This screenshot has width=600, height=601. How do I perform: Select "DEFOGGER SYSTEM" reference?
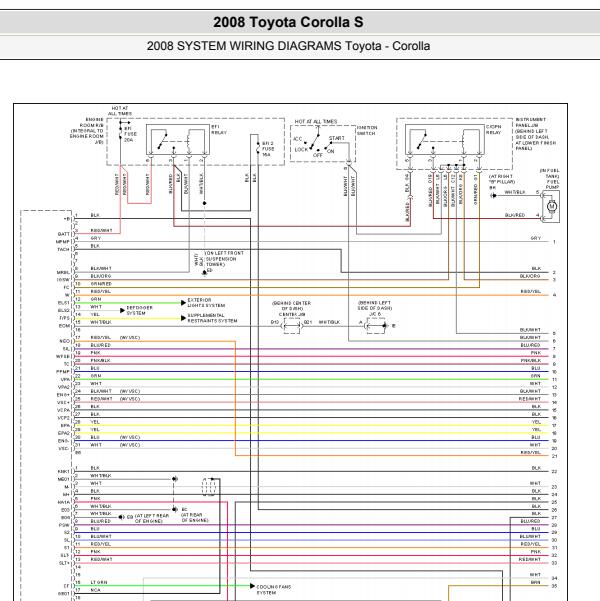(139, 310)
